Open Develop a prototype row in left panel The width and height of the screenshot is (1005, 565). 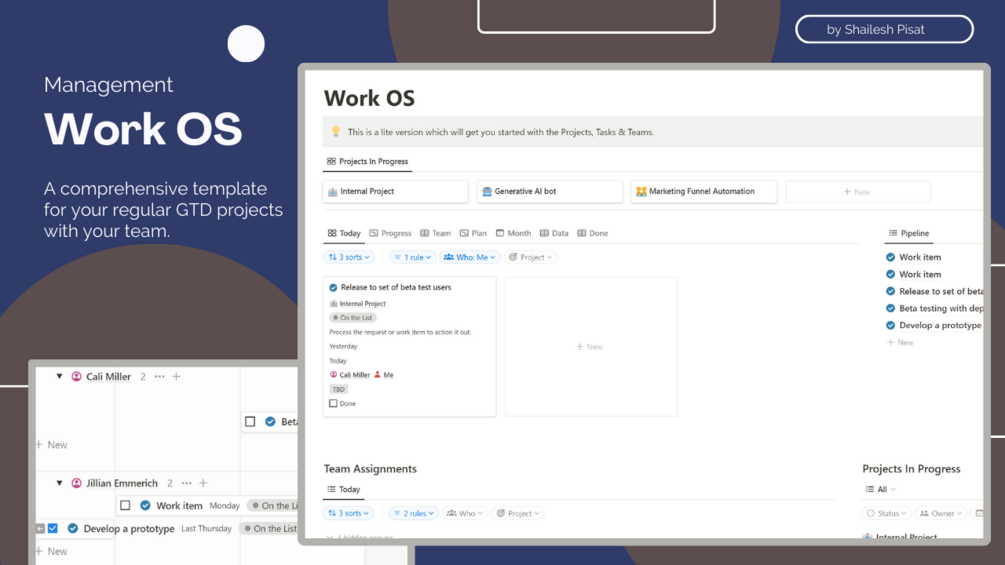tap(129, 528)
